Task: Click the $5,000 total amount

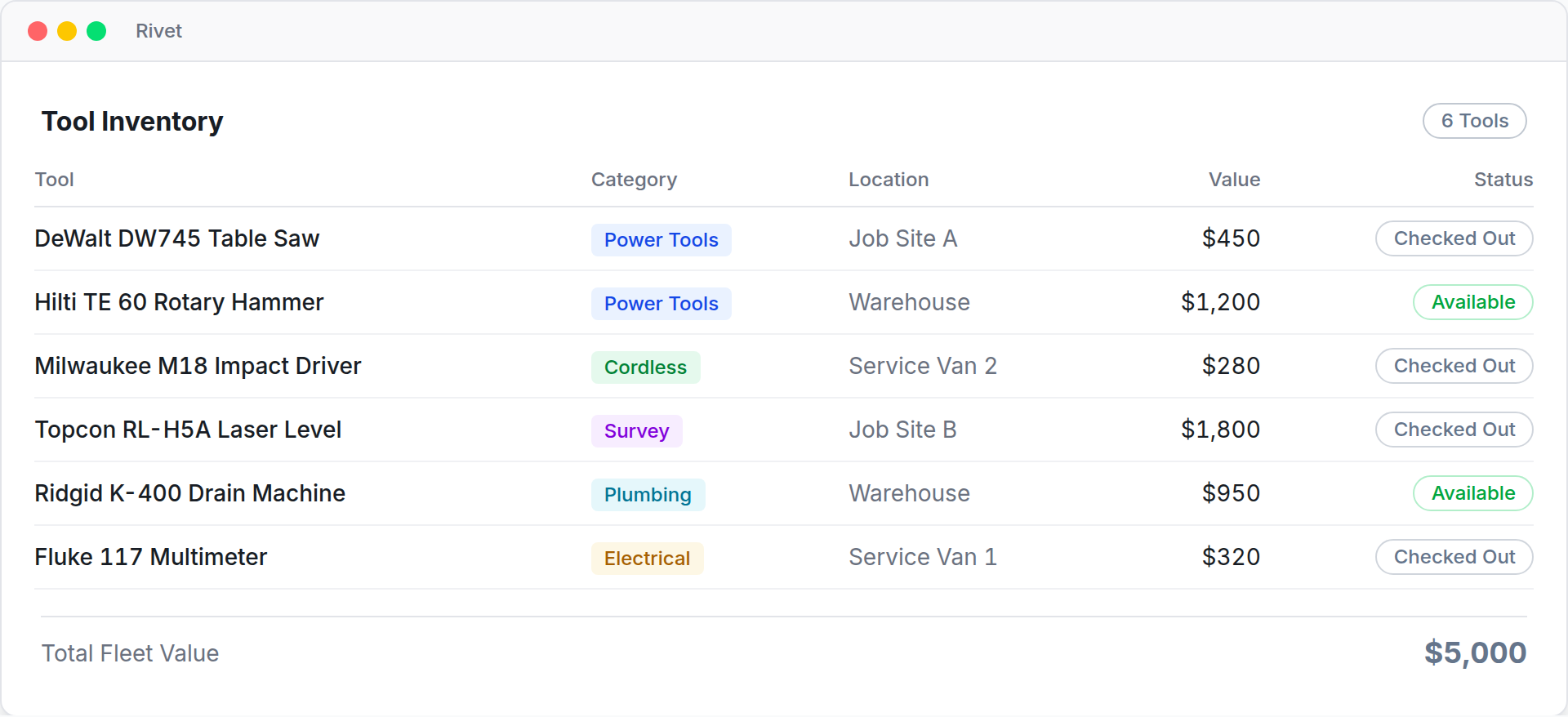Action: tap(1475, 652)
